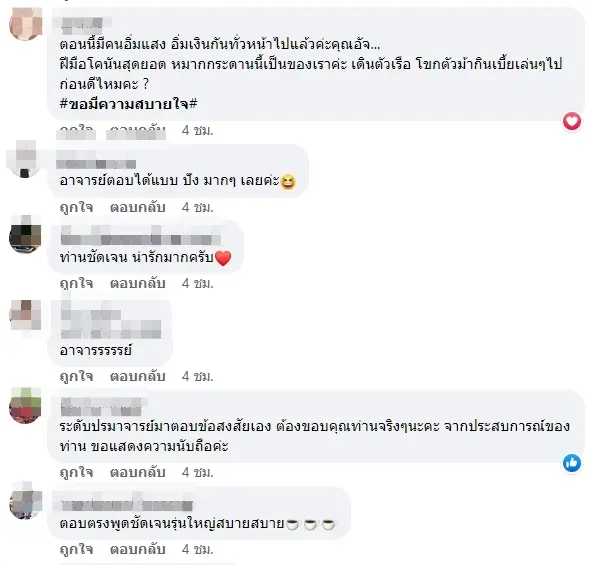Screen dimensions: 589x565
Task: Reply to the ขอแสดงความนับถือค่ะ comment
Action: click(137, 472)
